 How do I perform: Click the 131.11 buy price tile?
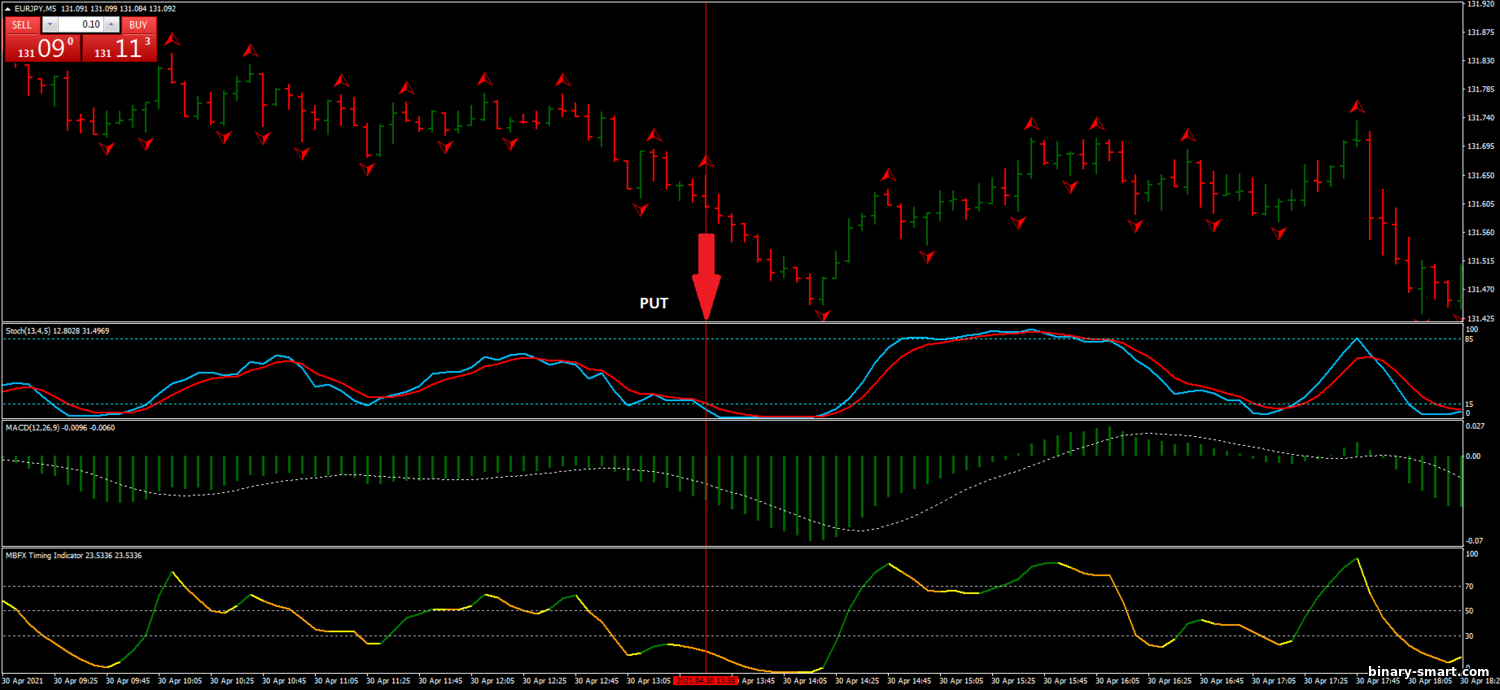click(118, 49)
